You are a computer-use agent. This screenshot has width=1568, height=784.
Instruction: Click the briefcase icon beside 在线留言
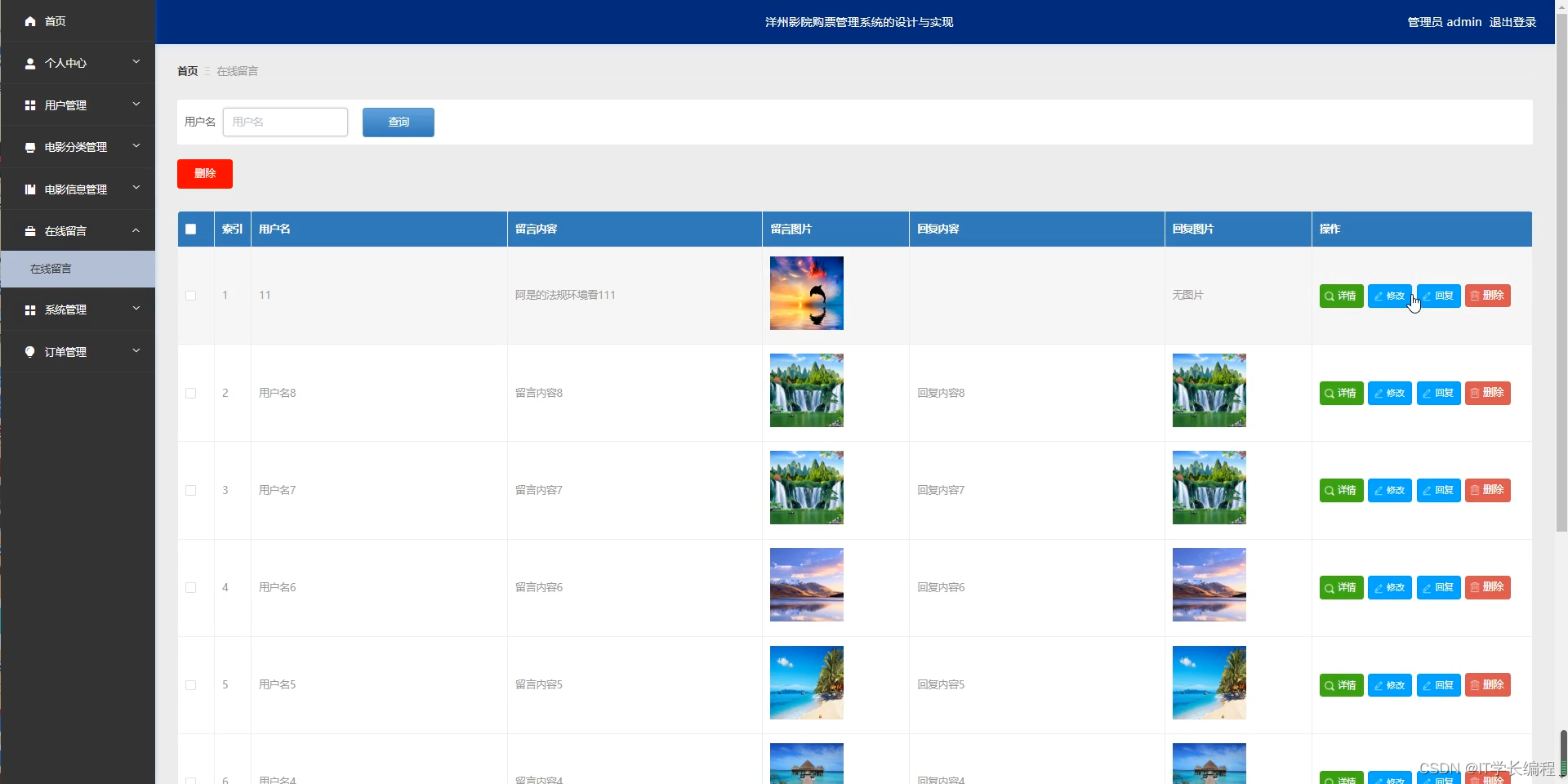tap(30, 231)
